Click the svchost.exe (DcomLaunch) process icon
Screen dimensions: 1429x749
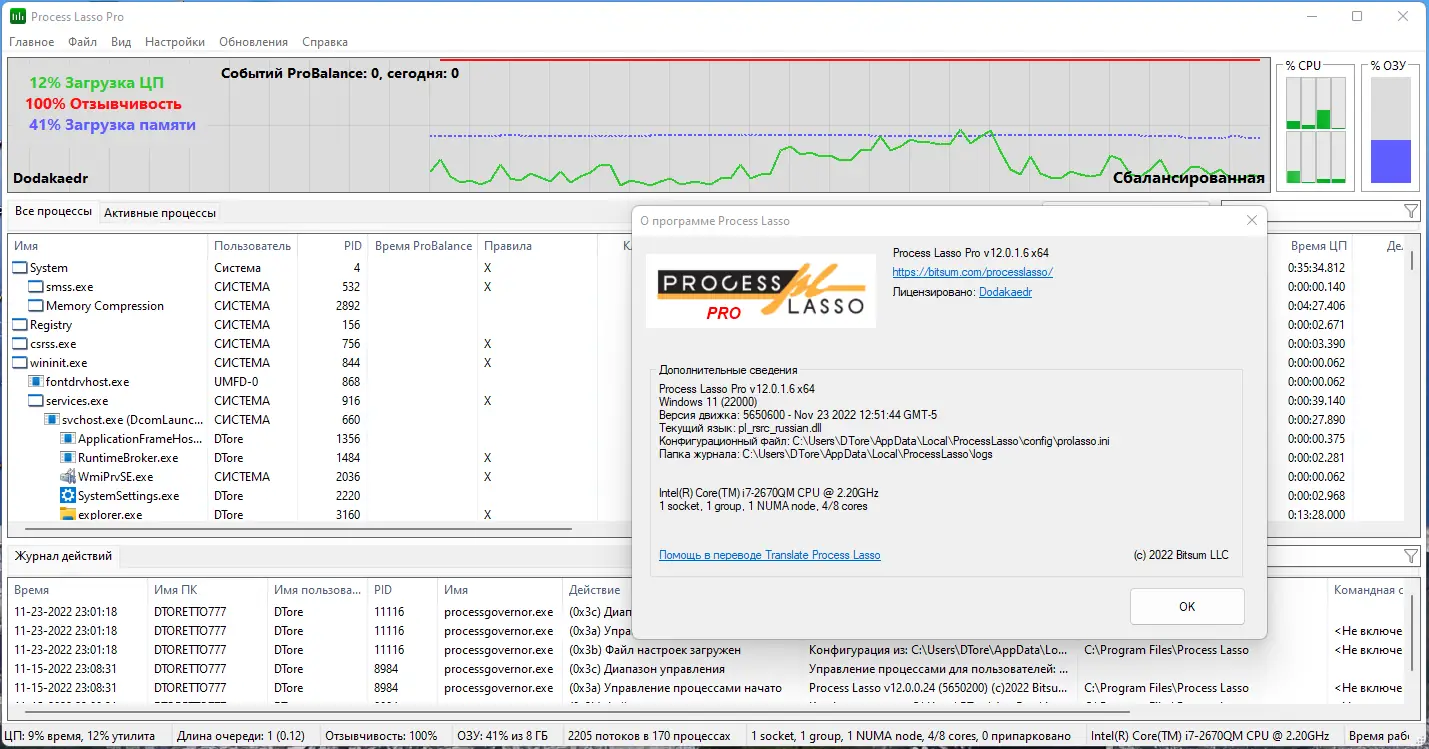point(52,420)
